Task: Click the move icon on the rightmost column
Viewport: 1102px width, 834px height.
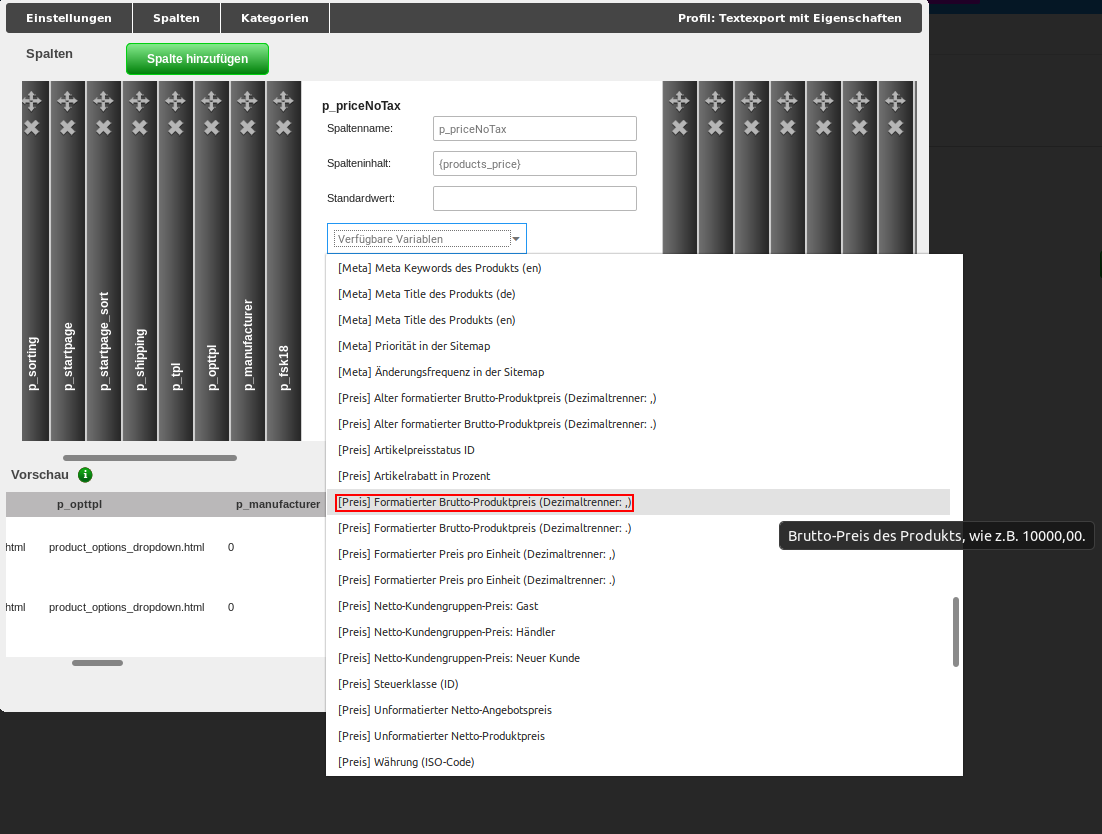Action: pos(893,98)
